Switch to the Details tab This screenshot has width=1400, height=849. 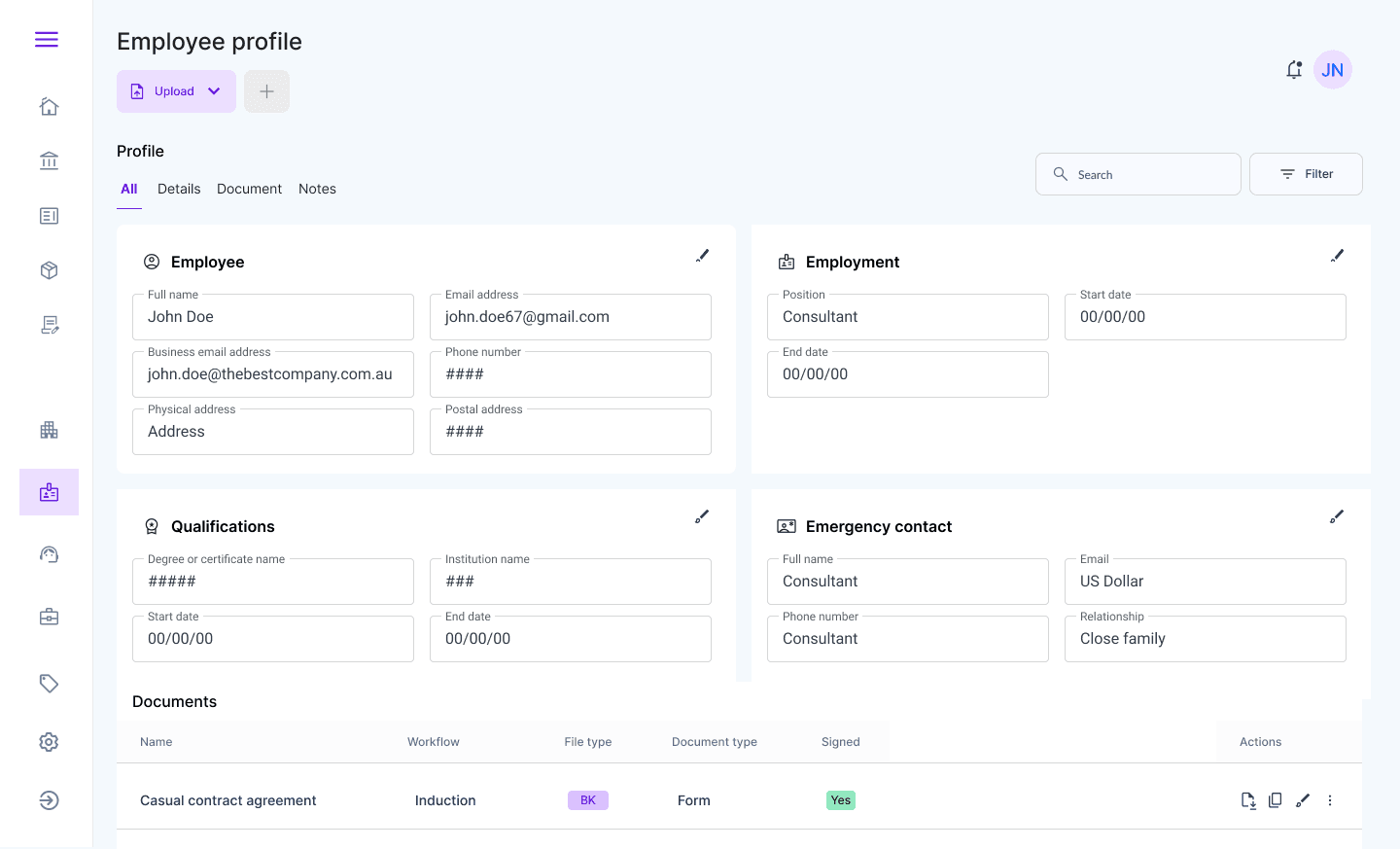click(179, 189)
